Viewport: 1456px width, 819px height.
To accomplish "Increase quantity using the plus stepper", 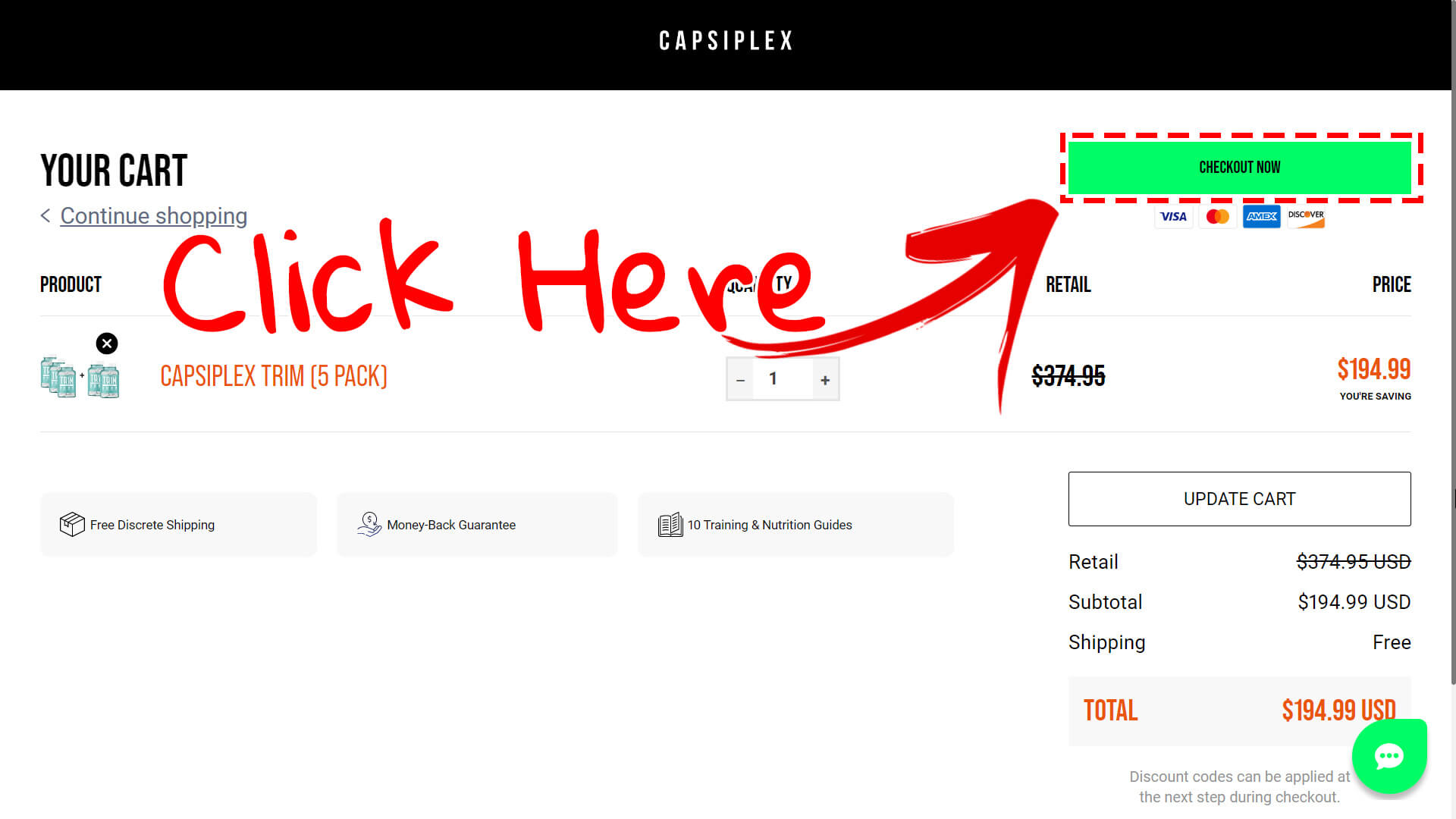I will coord(826,379).
